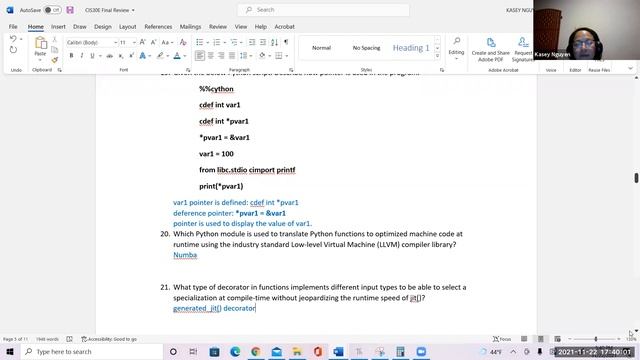Viewport: 640px width, 360px height.
Task: Open Numbering list dropdown arrow
Action: coord(224,42)
